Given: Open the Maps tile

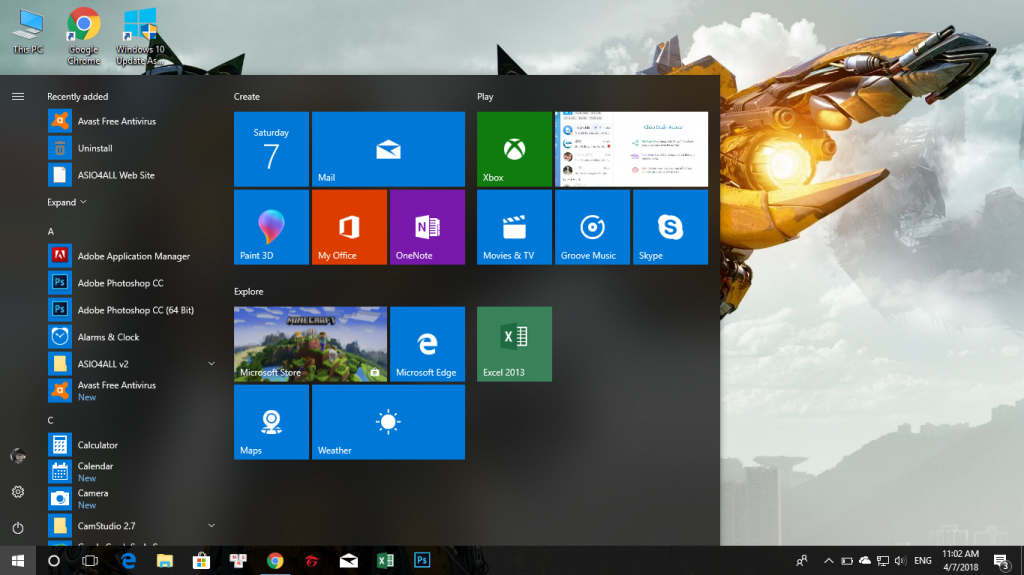Looking at the screenshot, I should pos(271,422).
